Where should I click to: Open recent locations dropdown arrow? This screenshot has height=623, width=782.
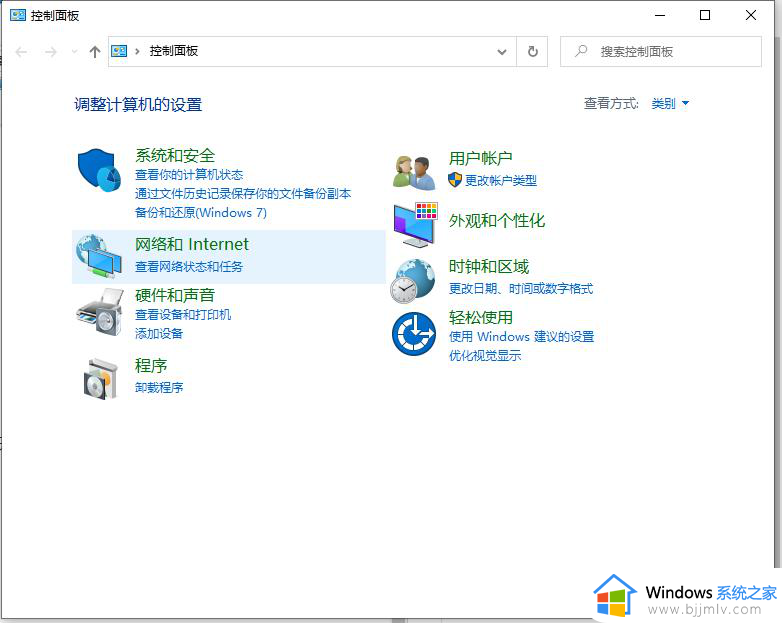(74, 51)
